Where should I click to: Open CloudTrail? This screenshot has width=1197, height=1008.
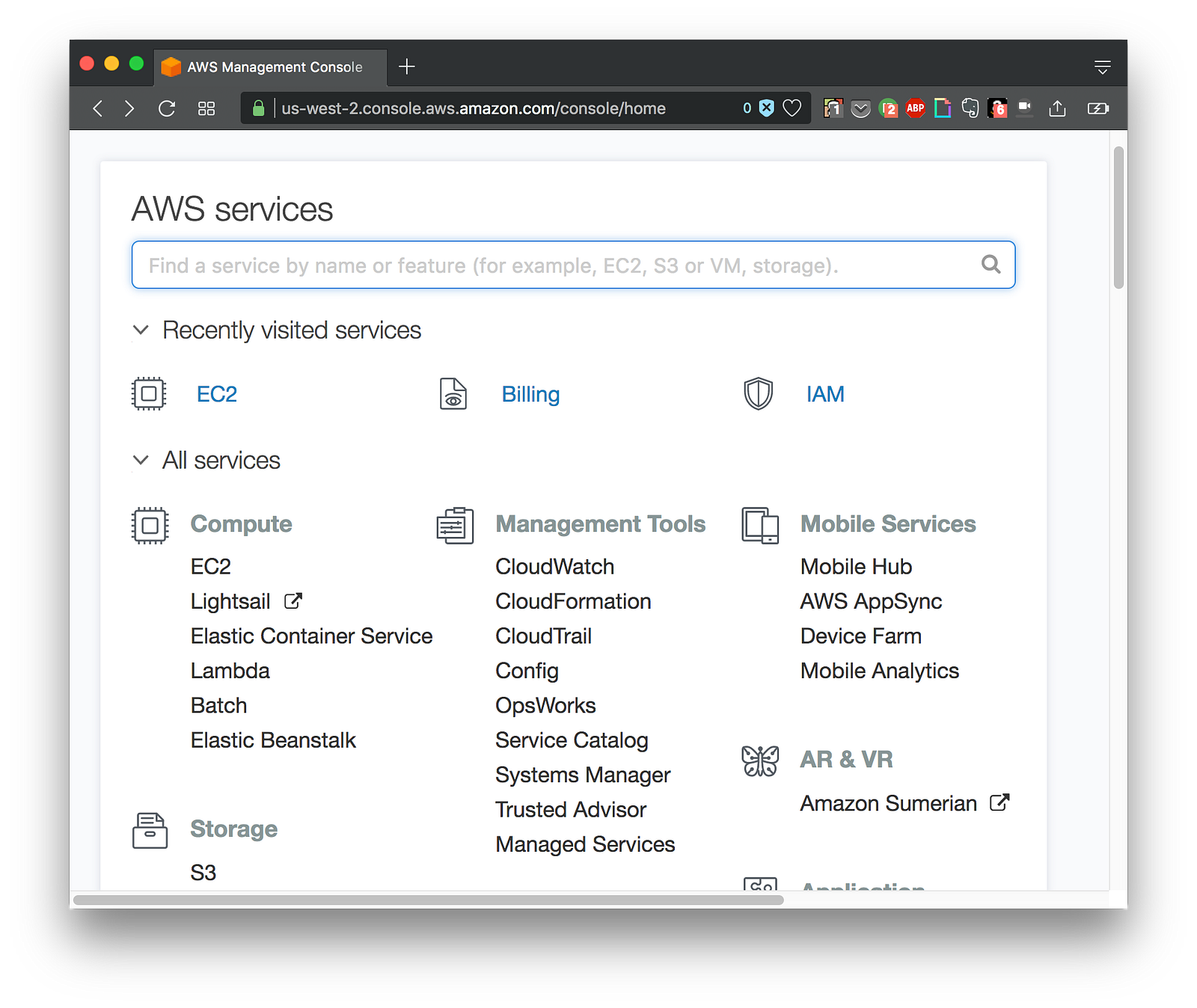coord(544,636)
